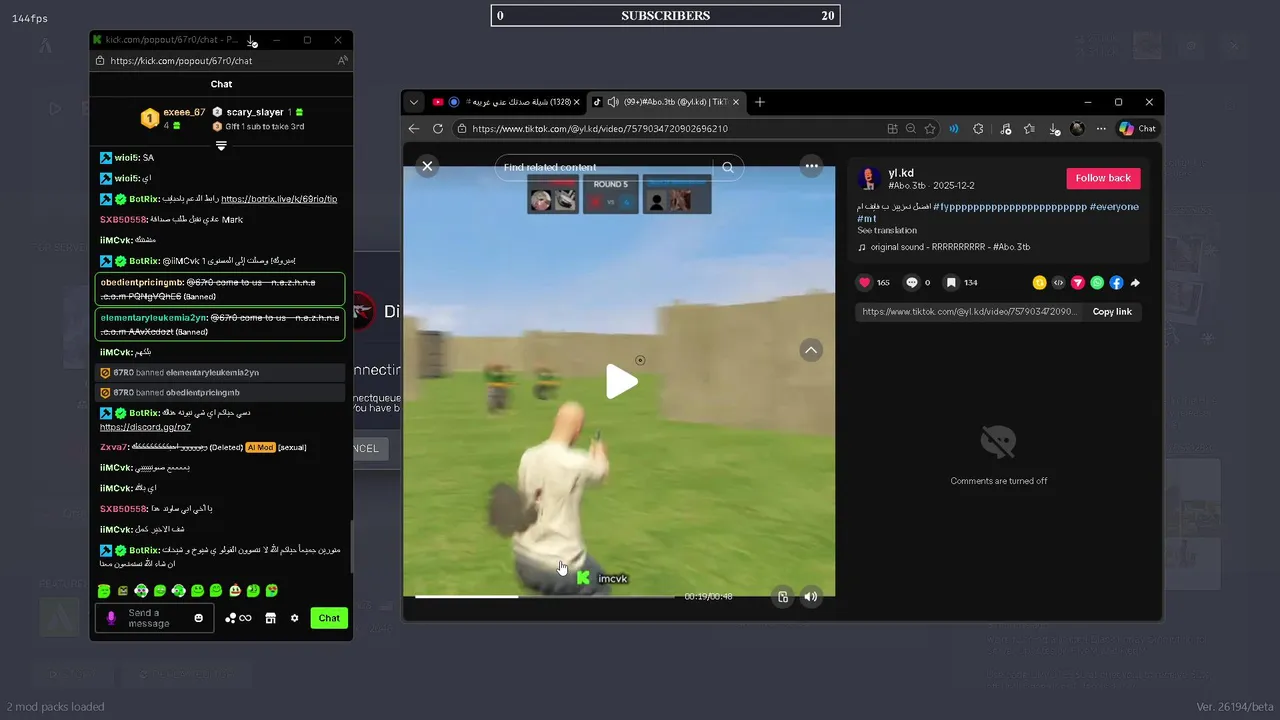Type in the Find related content field
The height and width of the screenshot is (720, 1280).
604,167
